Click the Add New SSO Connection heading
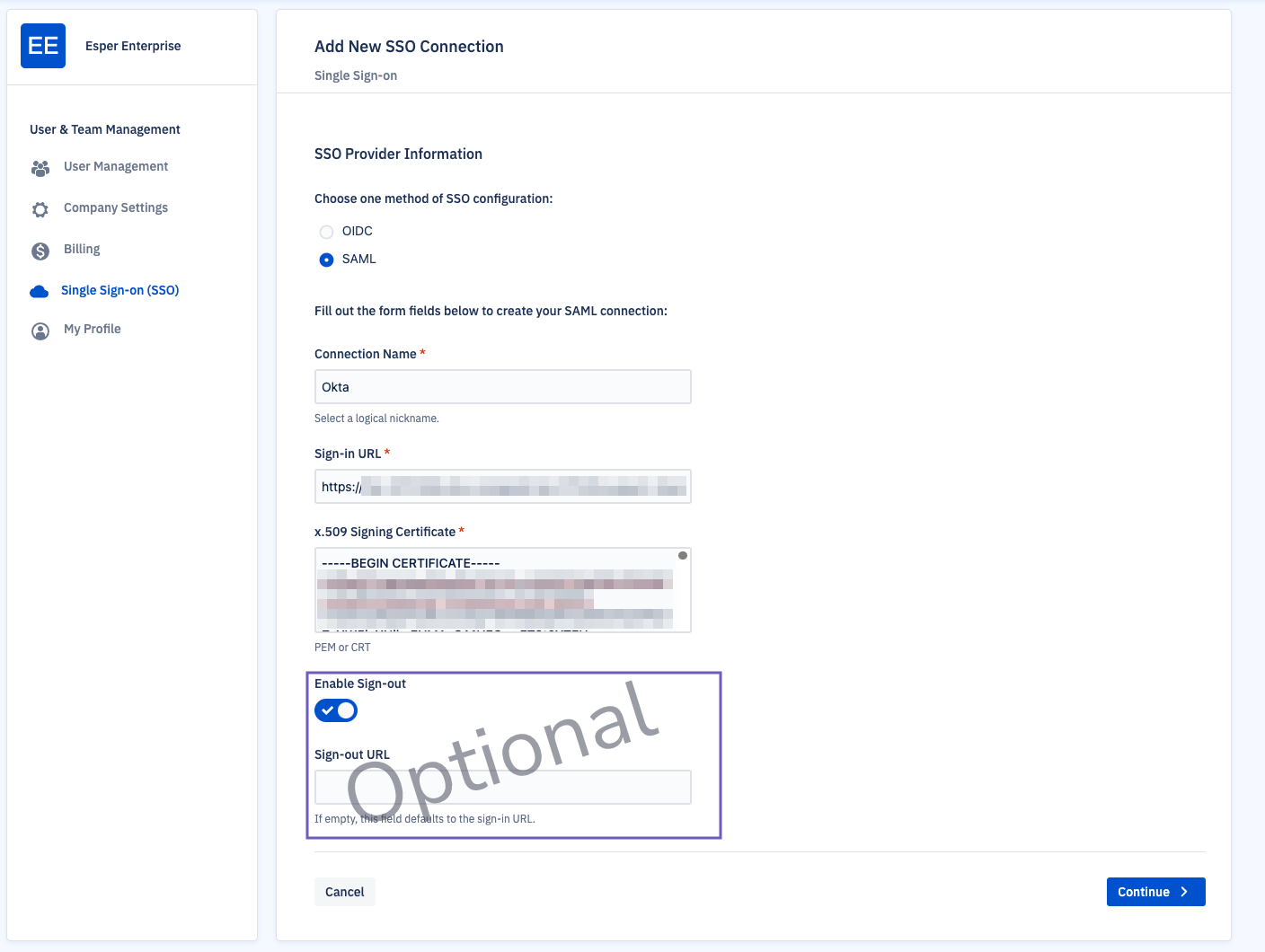1265x952 pixels. tap(409, 46)
